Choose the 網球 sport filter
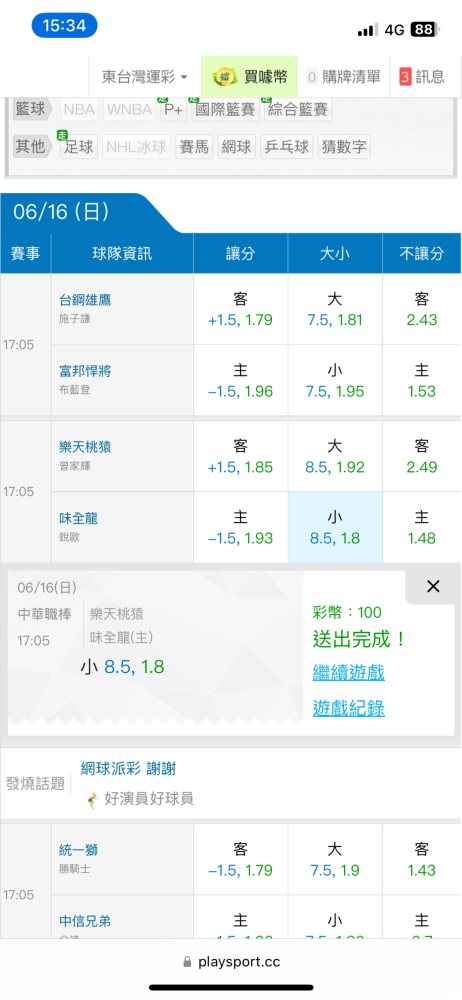 tap(237, 147)
